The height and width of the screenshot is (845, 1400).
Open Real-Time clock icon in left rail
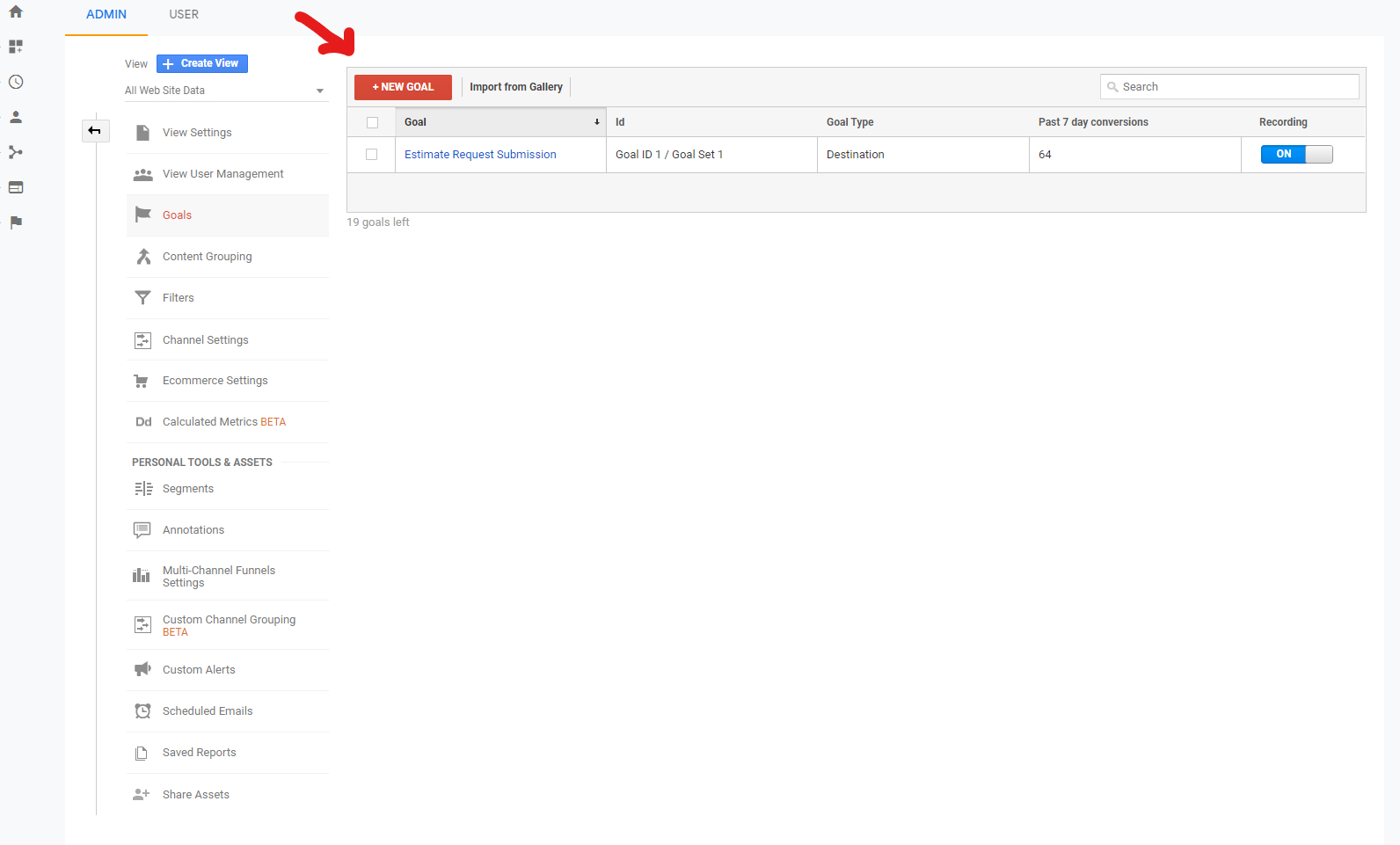click(x=16, y=82)
